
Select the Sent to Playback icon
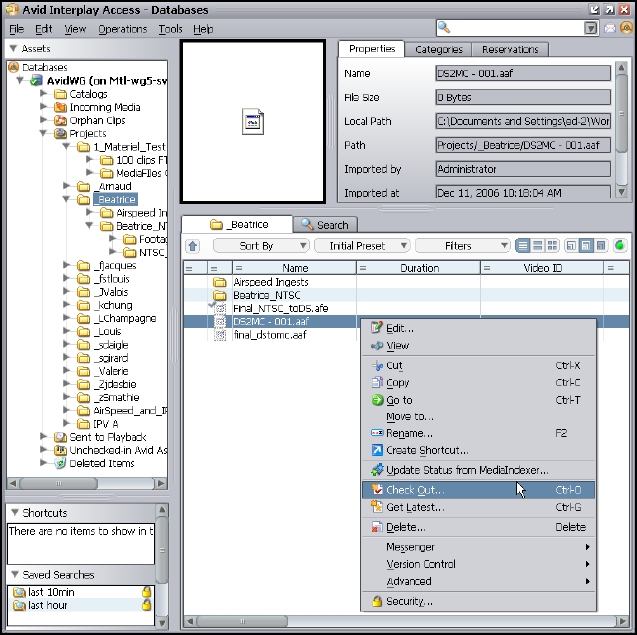click(x=60, y=437)
